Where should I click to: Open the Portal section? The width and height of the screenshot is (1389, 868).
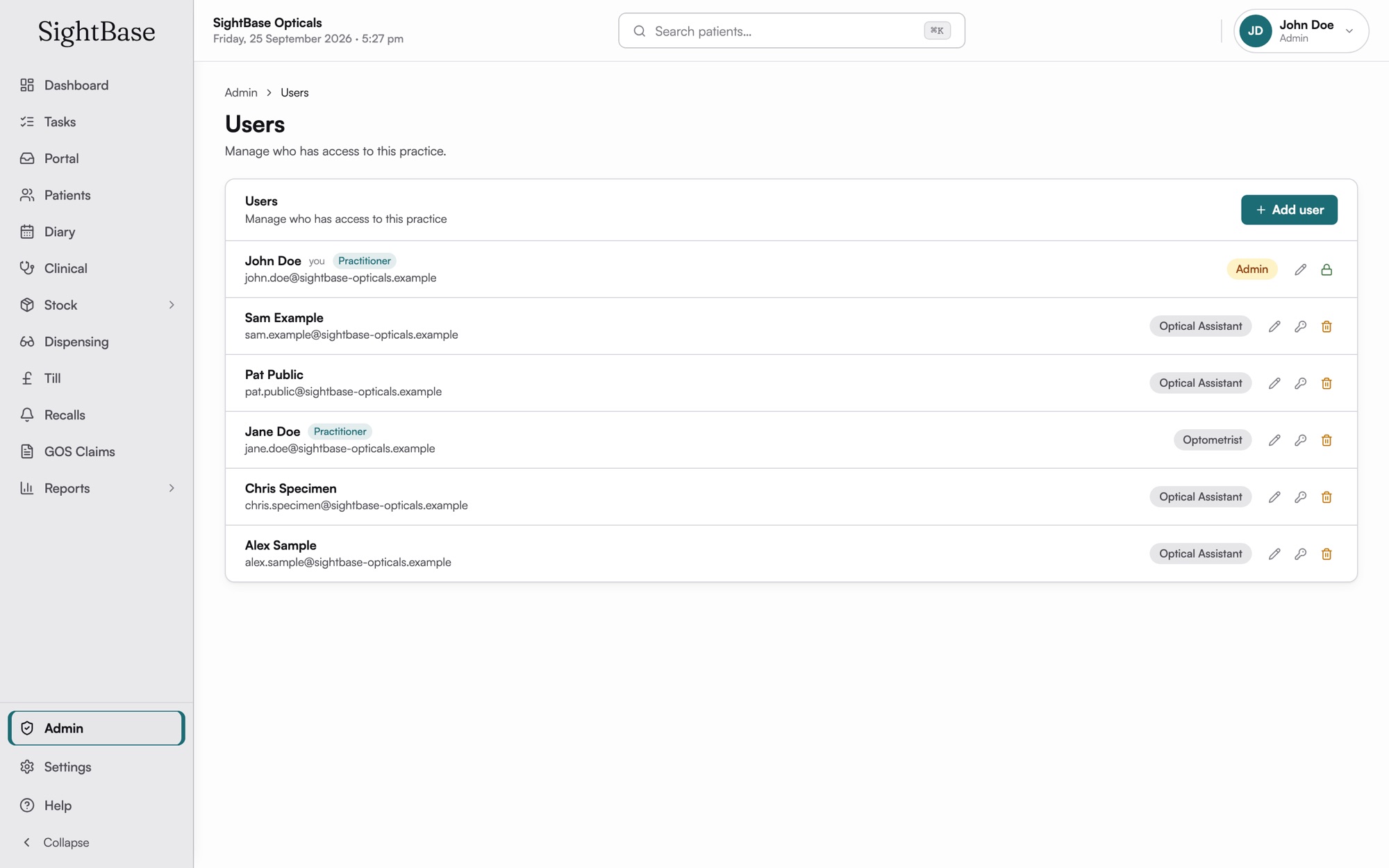pos(97,158)
